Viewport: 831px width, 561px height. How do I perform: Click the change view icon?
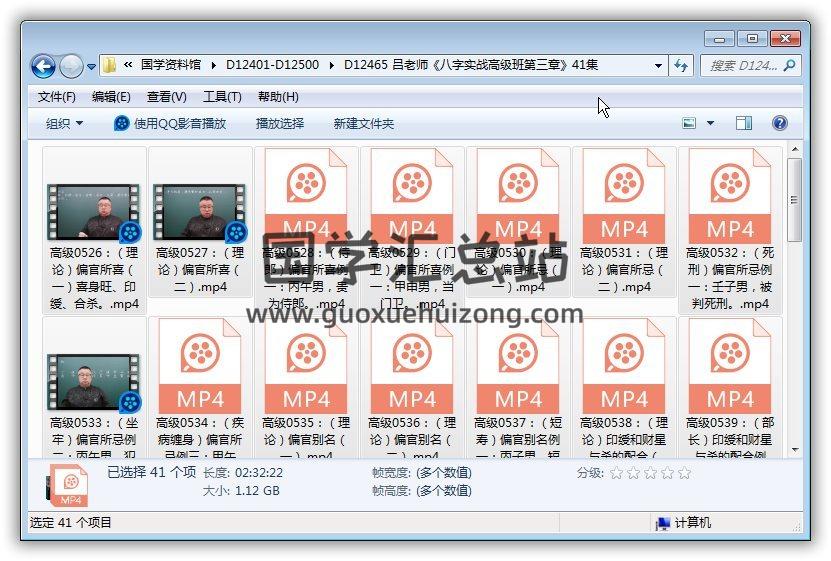(x=689, y=123)
